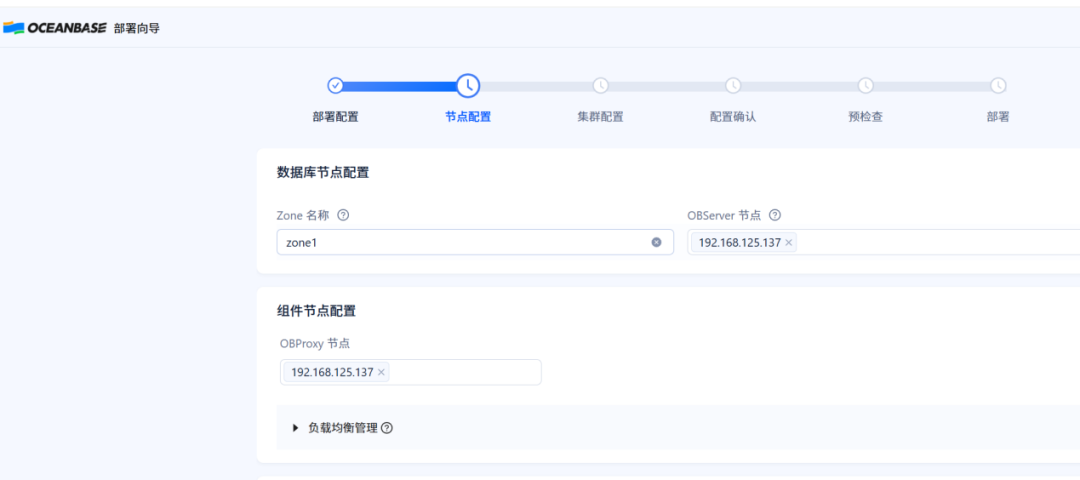Open the help tooltip next to Zone 名称

coord(343,215)
